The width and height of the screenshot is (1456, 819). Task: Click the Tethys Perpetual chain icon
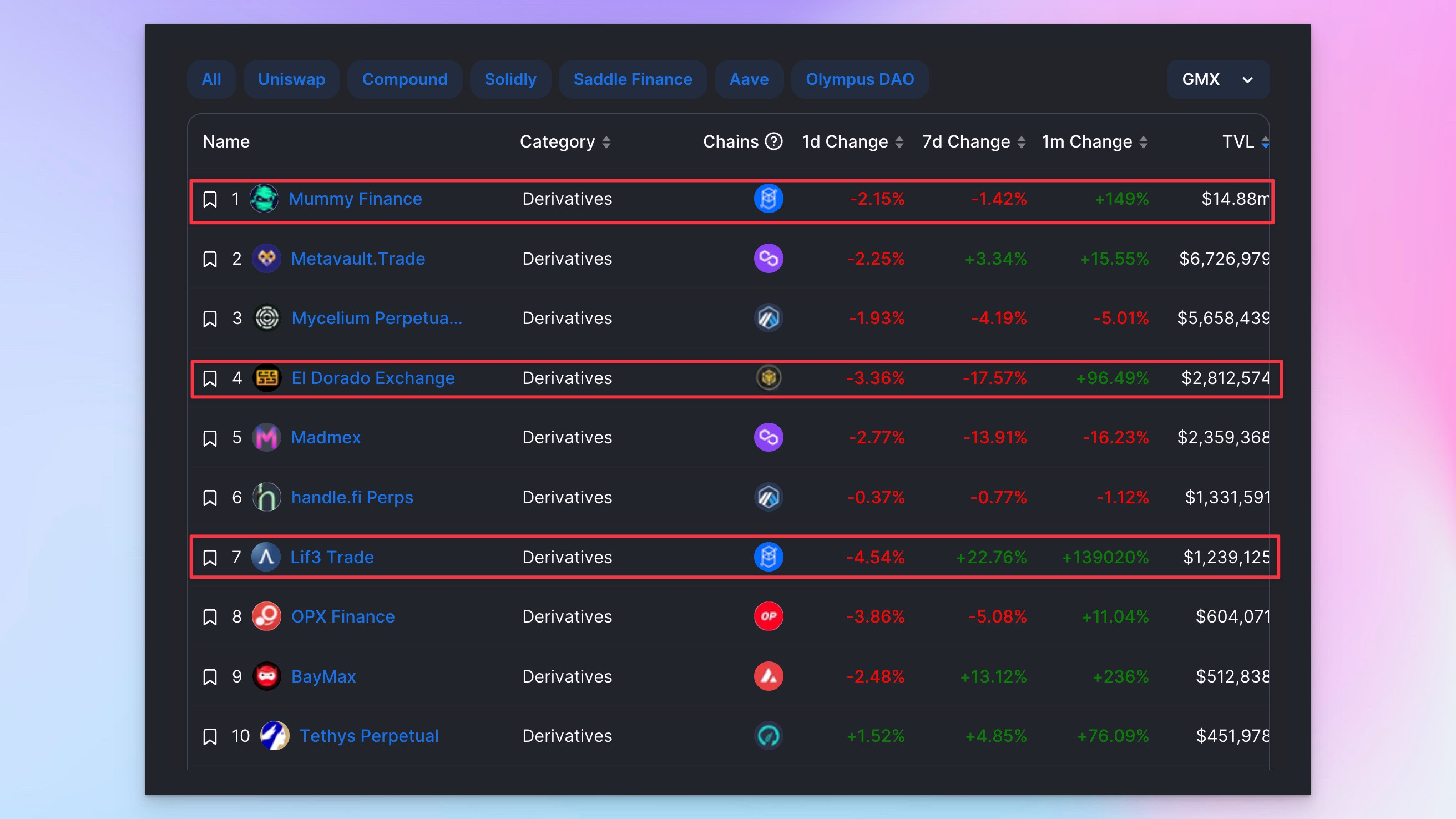768,736
